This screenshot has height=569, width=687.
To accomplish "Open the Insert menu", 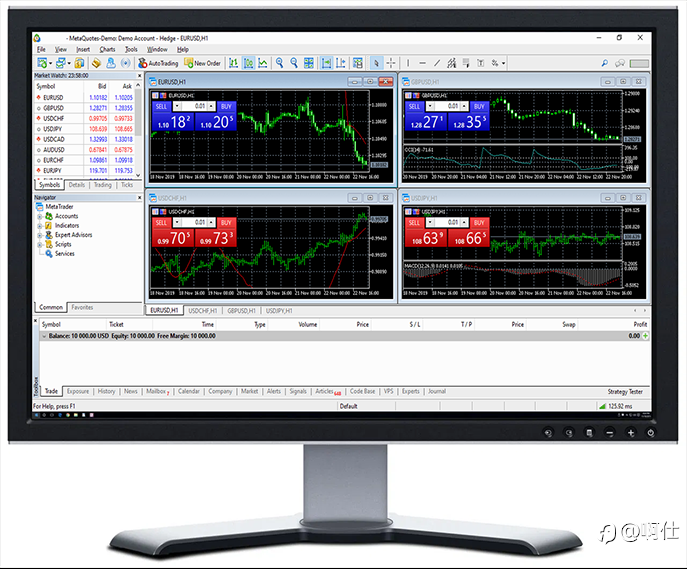I will [x=83, y=49].
